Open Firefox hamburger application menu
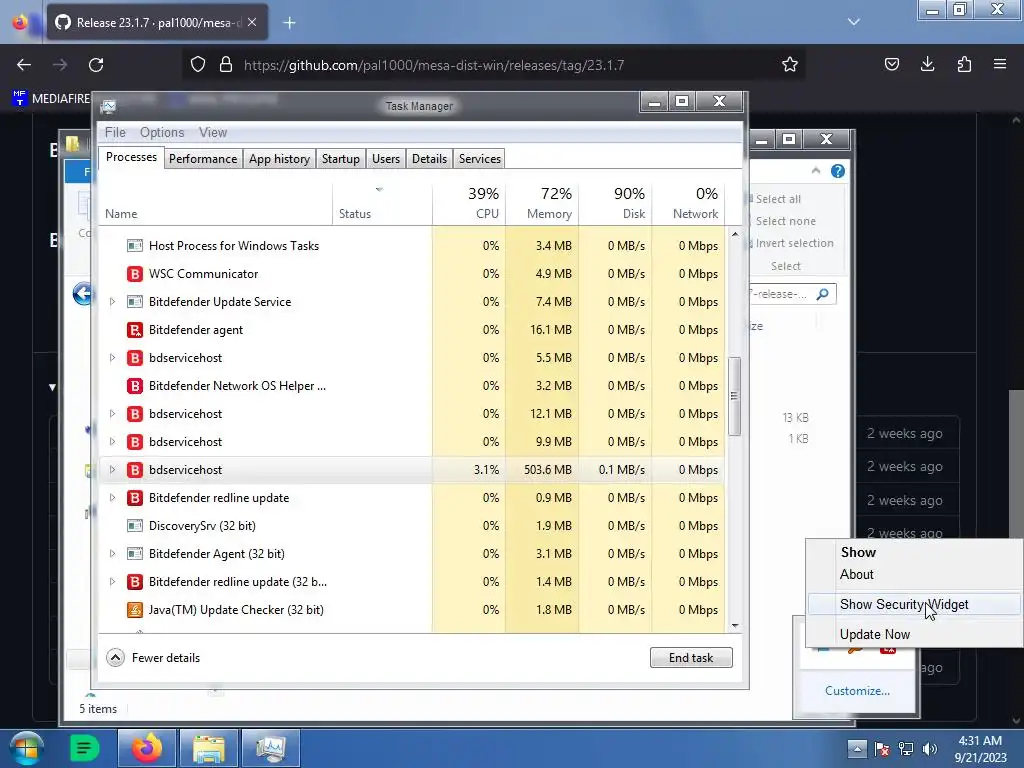This screenshot has width=1024, height=768. (1000, 64)
